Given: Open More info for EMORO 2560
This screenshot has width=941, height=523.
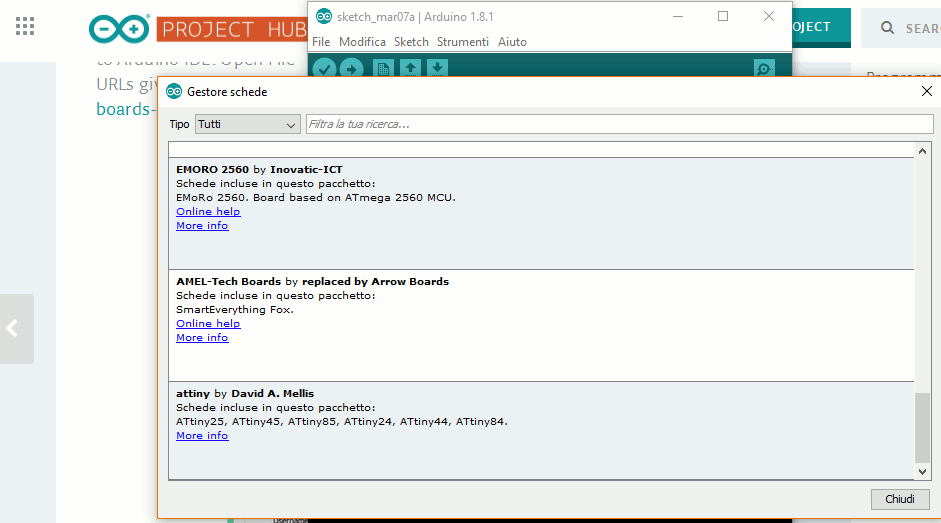Looking at the screenshot, I should (202, 225).
